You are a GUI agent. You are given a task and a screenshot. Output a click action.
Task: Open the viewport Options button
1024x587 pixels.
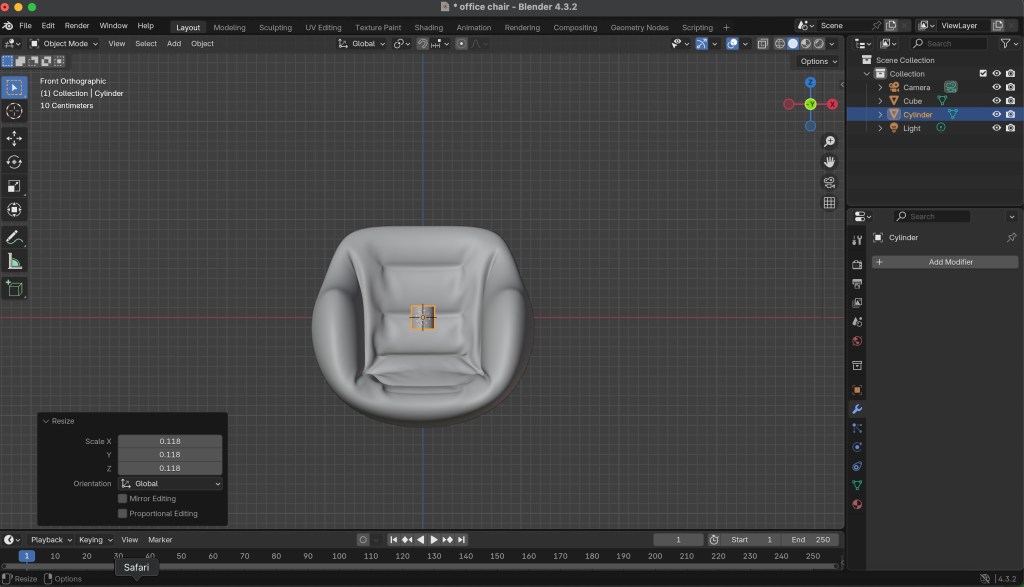817,61
